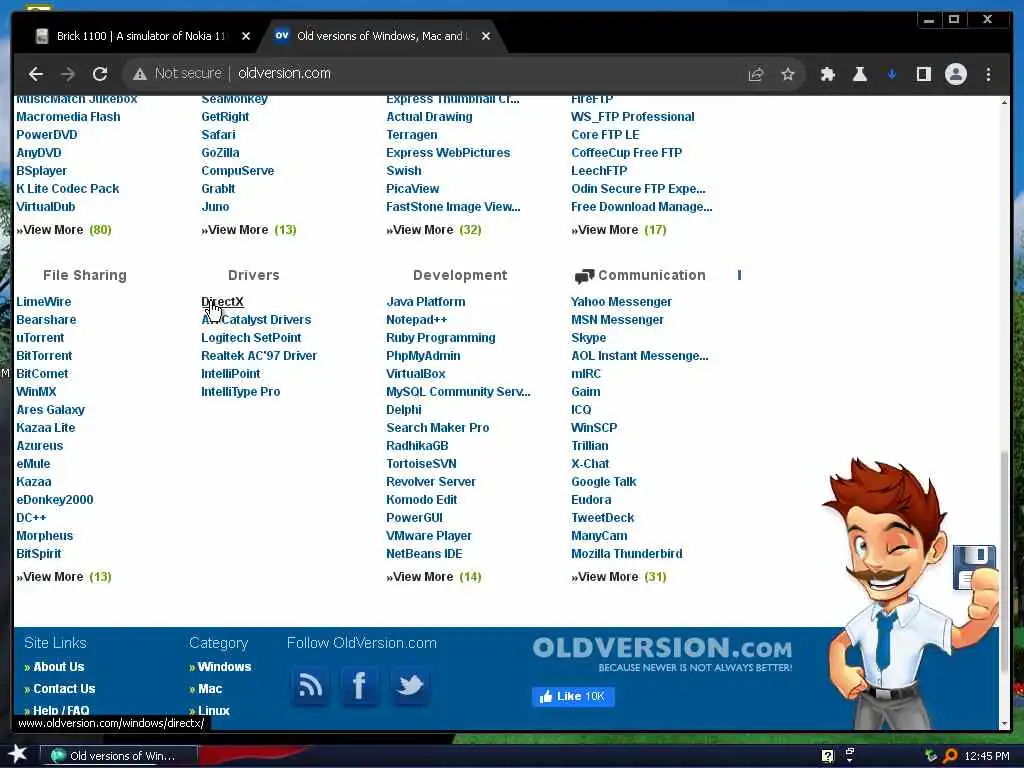Open taskbar item Old versions of Win...

118,756
